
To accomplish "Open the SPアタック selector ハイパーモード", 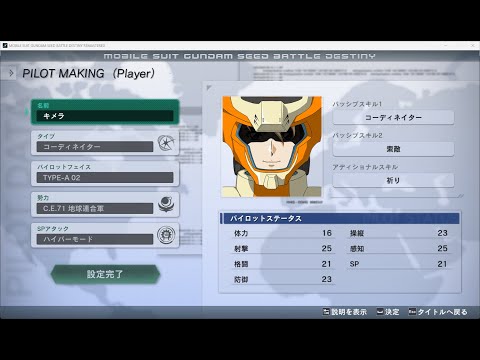I will pos(105,235).
